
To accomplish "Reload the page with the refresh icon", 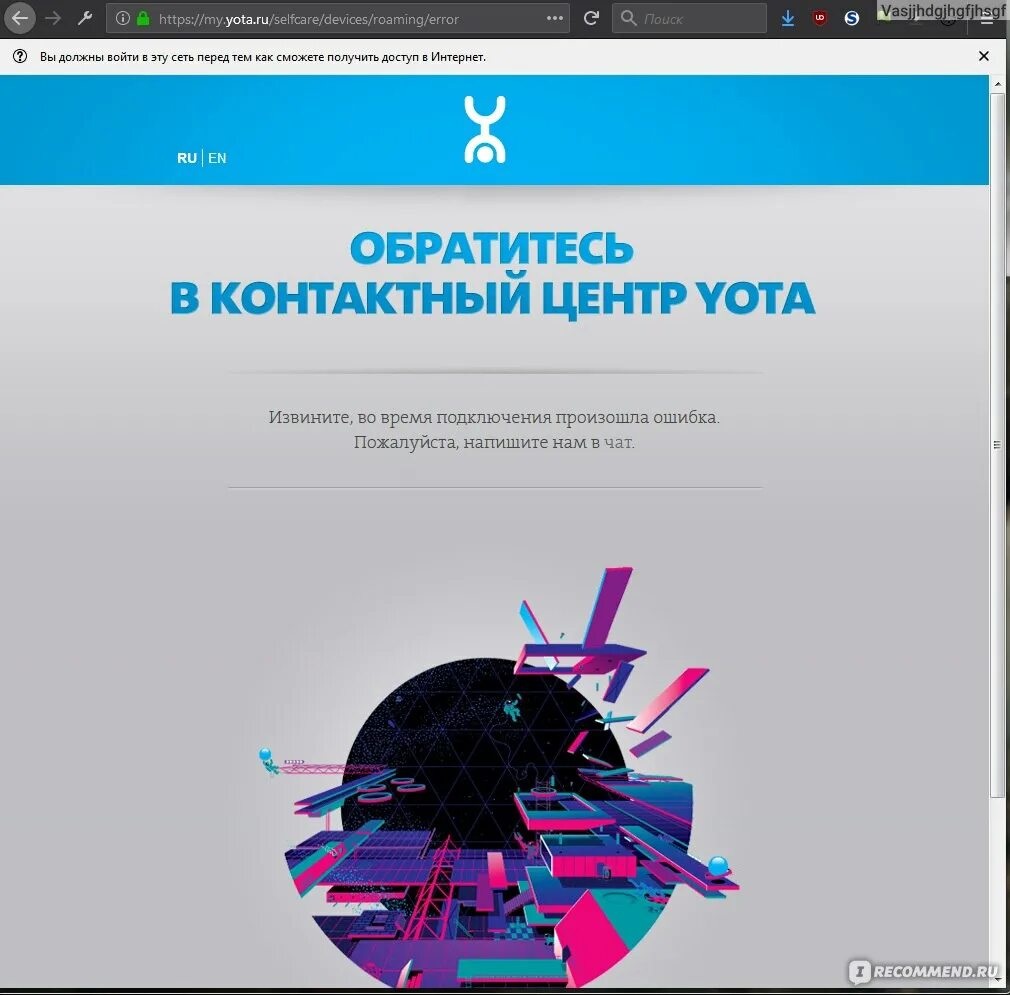I will (x=591, y=19).
